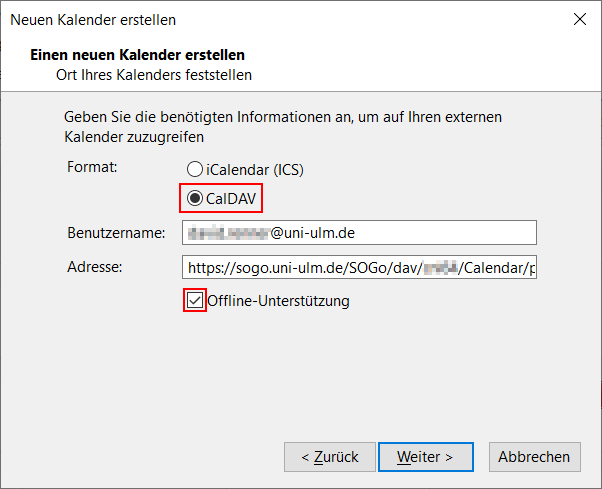Click the Format label
The image size is (602, 489).
click(x=92, y=166)
